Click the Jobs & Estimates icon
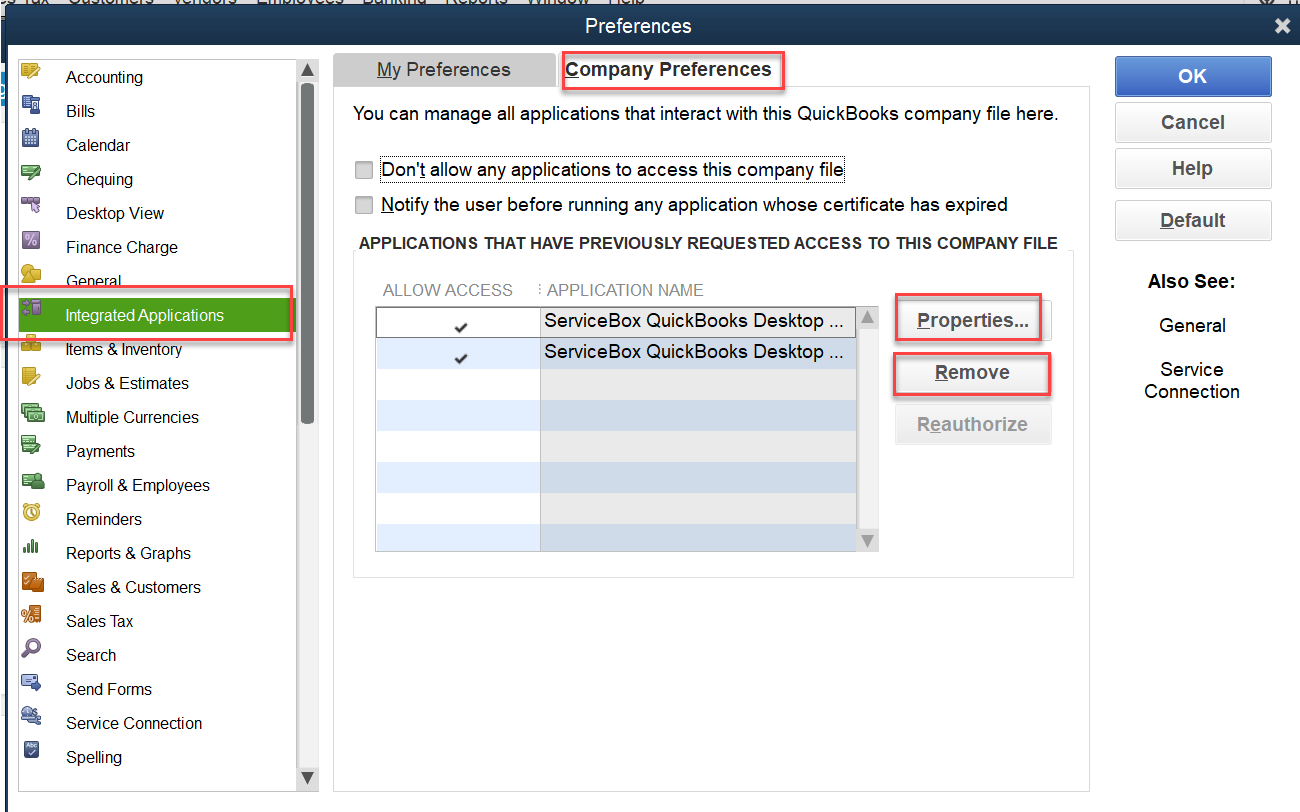 [x=31, y=376]
